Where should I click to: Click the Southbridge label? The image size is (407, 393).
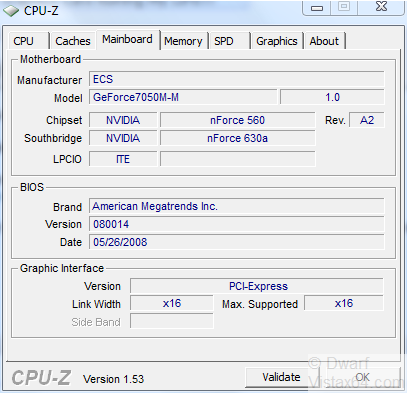click(x=53, y=138)
